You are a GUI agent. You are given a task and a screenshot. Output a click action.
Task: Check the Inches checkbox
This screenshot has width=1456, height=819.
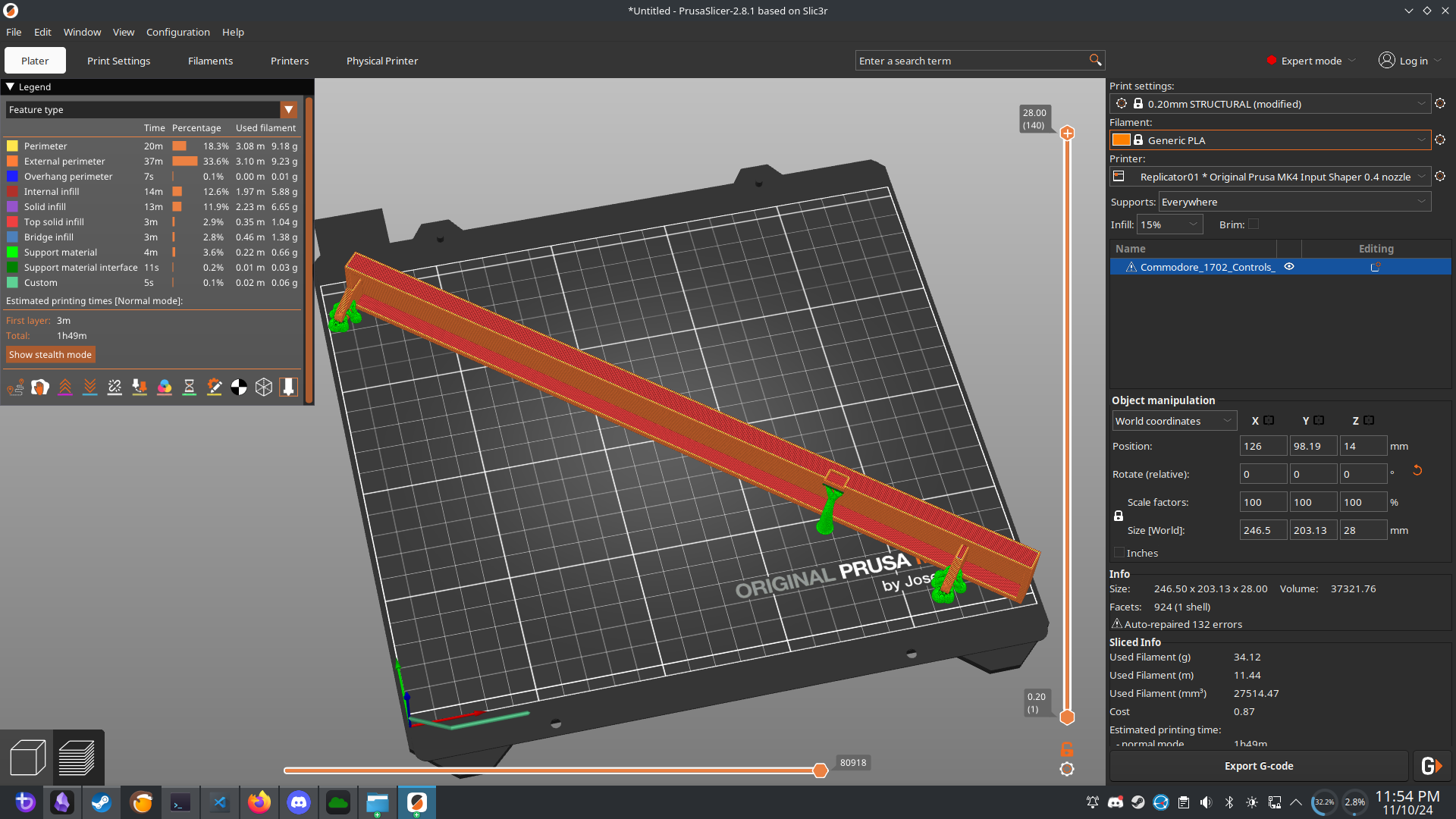click(1119, 553)
